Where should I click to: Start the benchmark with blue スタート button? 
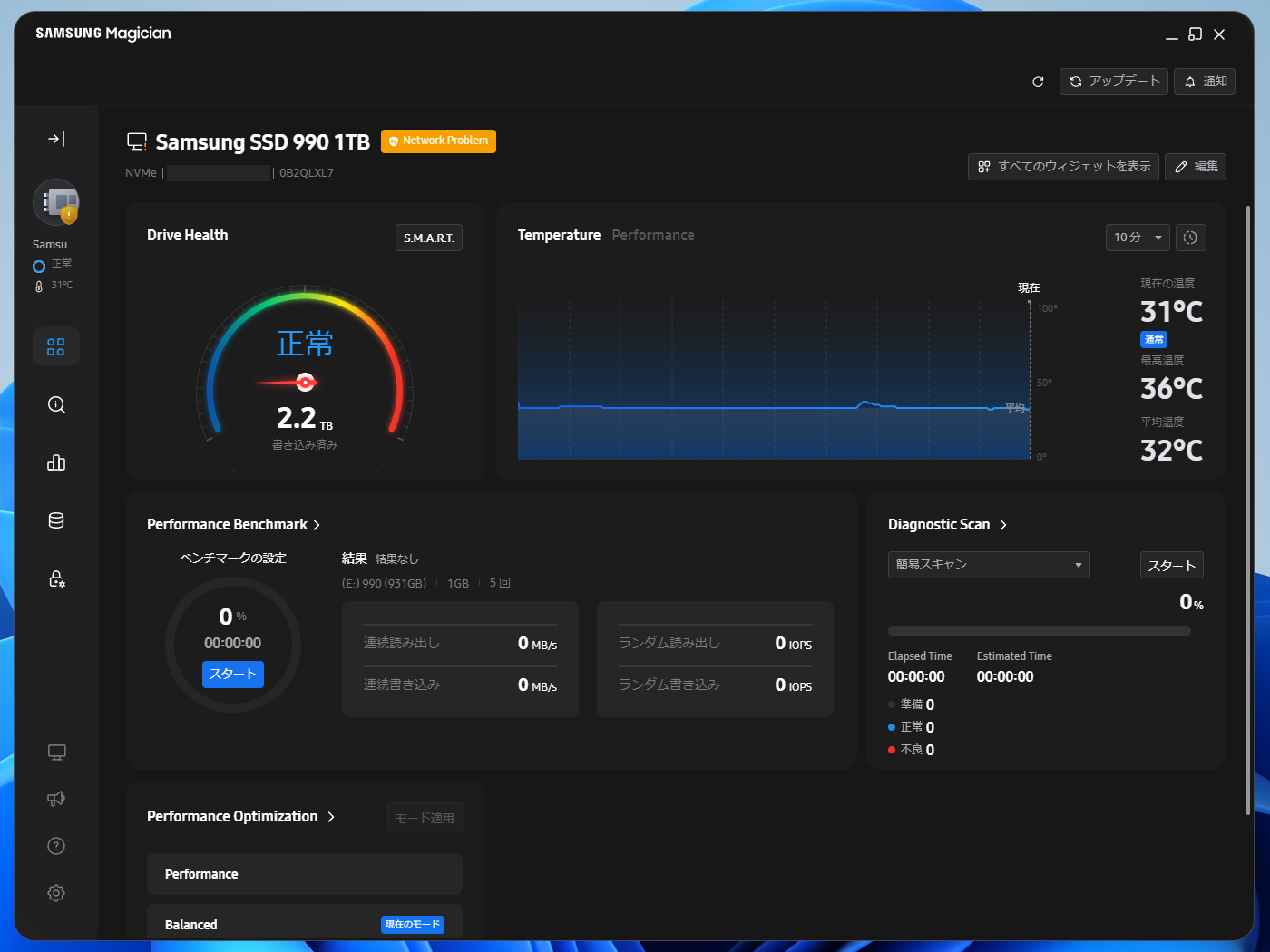point(233,674)
